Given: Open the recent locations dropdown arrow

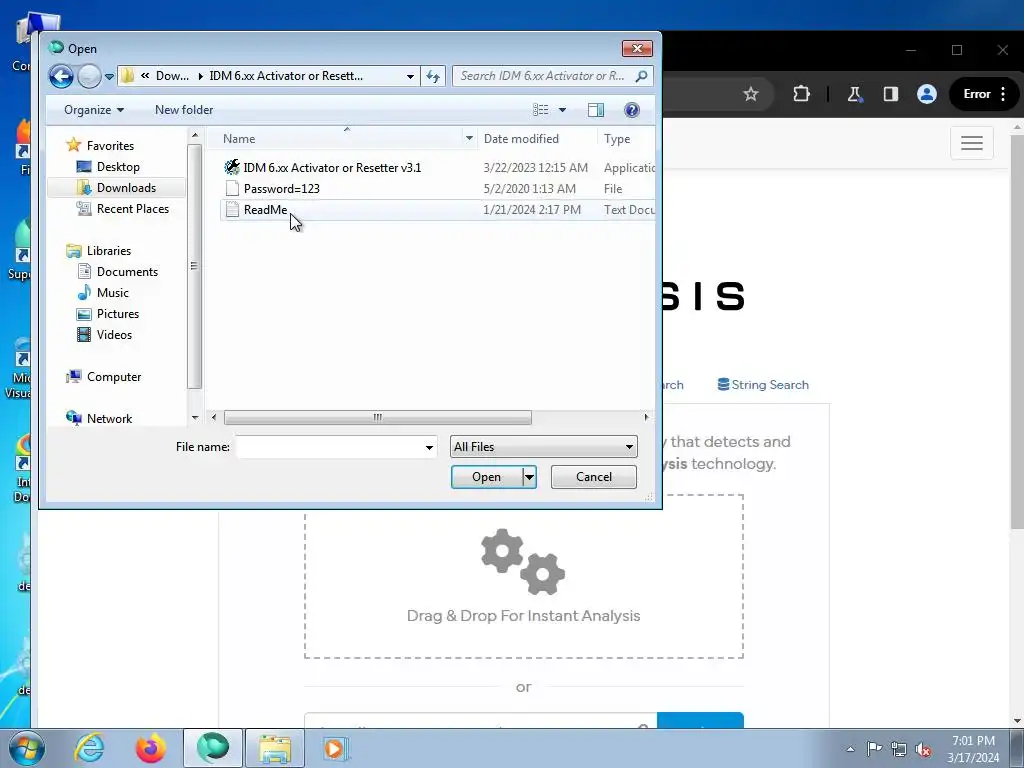Looking at the screenshot, I should [109, 76].
